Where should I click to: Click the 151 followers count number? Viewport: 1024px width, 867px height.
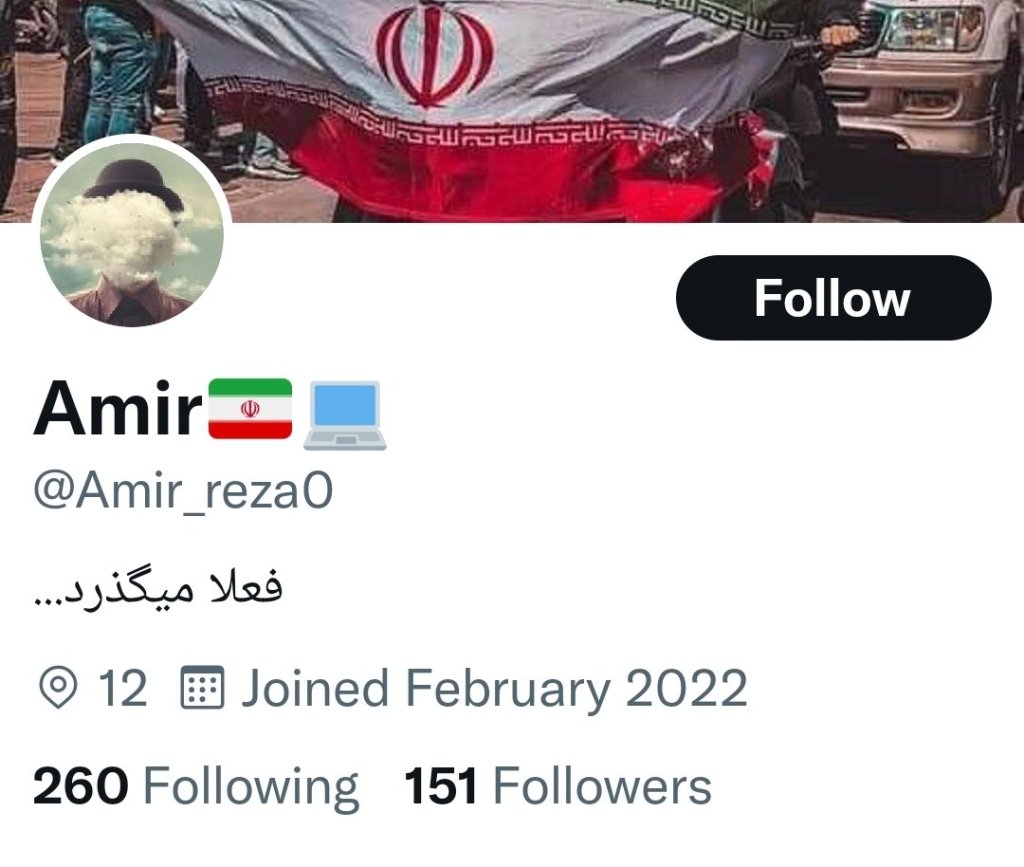pos(440,786)
